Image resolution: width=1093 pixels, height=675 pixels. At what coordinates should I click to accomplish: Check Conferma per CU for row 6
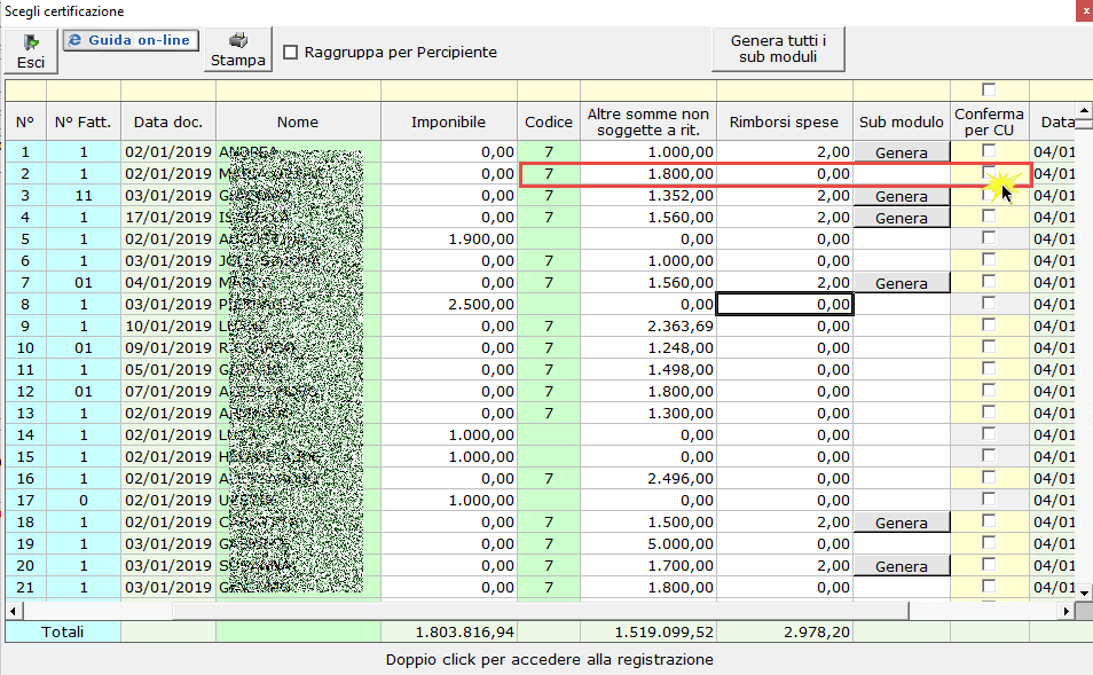(988, 259)
